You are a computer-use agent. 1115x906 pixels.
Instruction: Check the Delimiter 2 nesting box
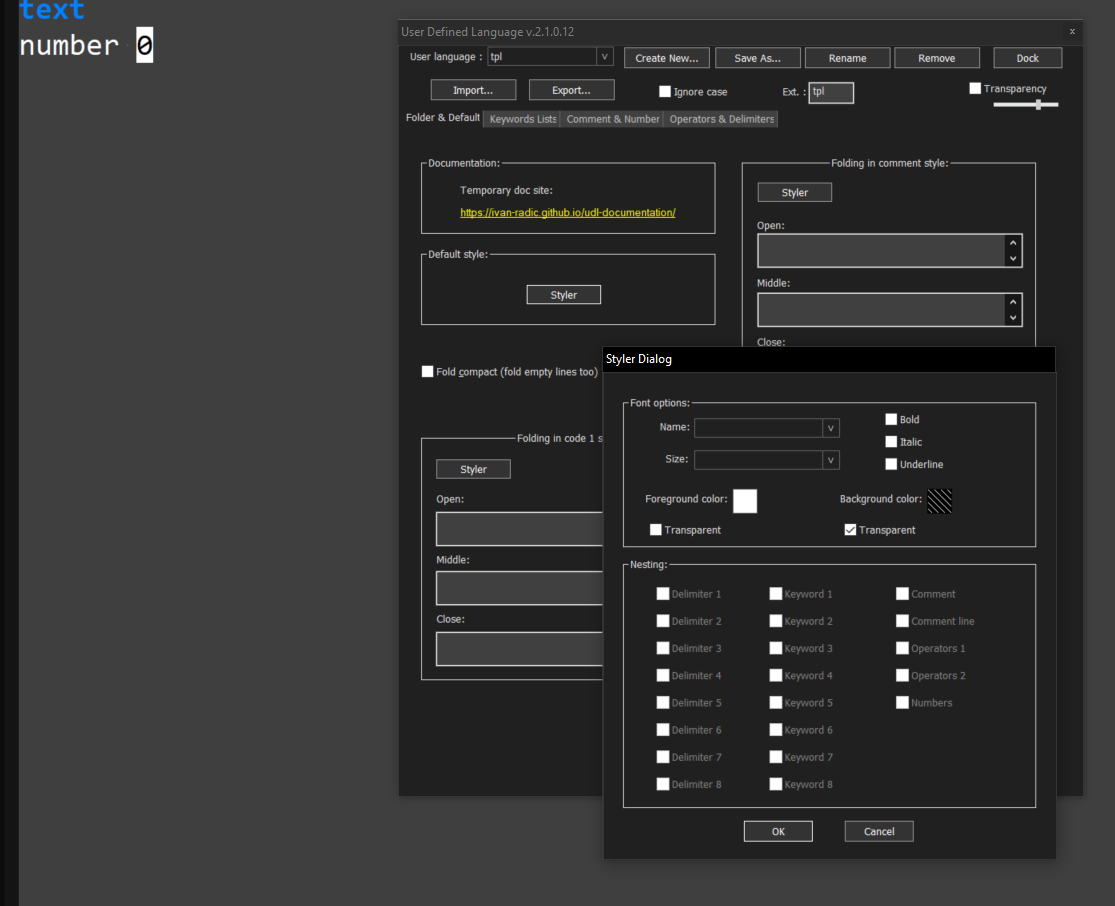tap(663, 621)
